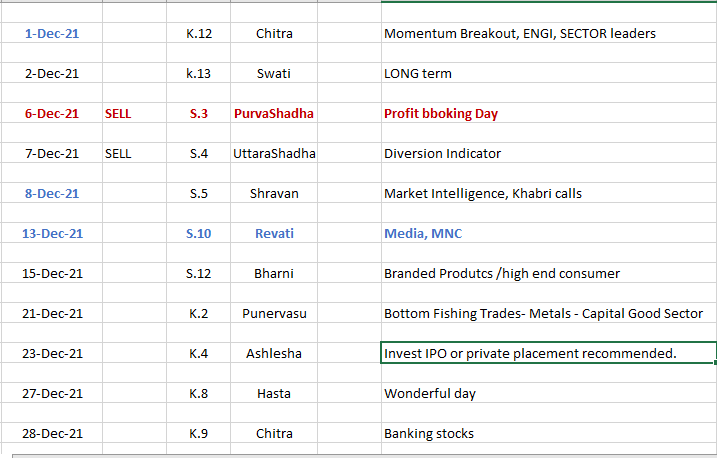Select the date cell 21-Dec-21
Image resolution: width=717 pixels, height=458 pixels.
pos(52,314)
